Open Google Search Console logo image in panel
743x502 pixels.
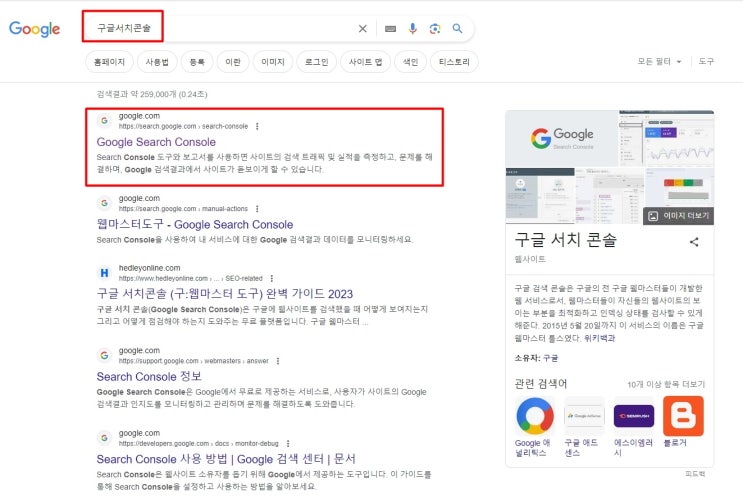(x=562, y=139)
